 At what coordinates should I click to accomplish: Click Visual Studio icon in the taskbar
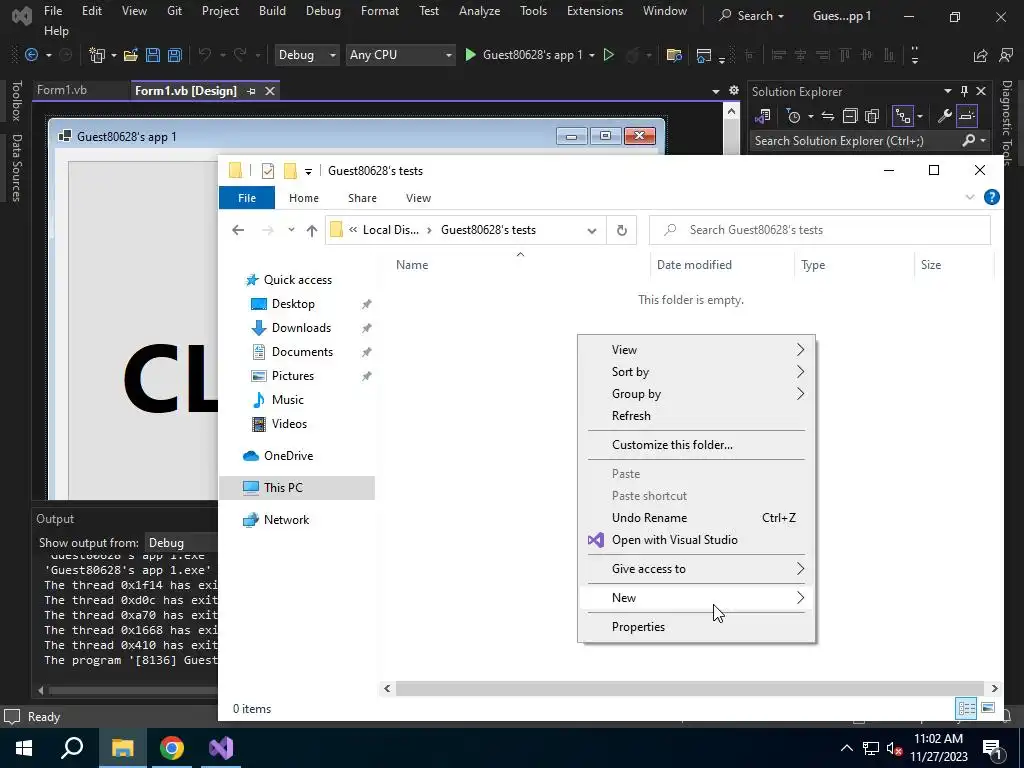click(x=221, y=748)
